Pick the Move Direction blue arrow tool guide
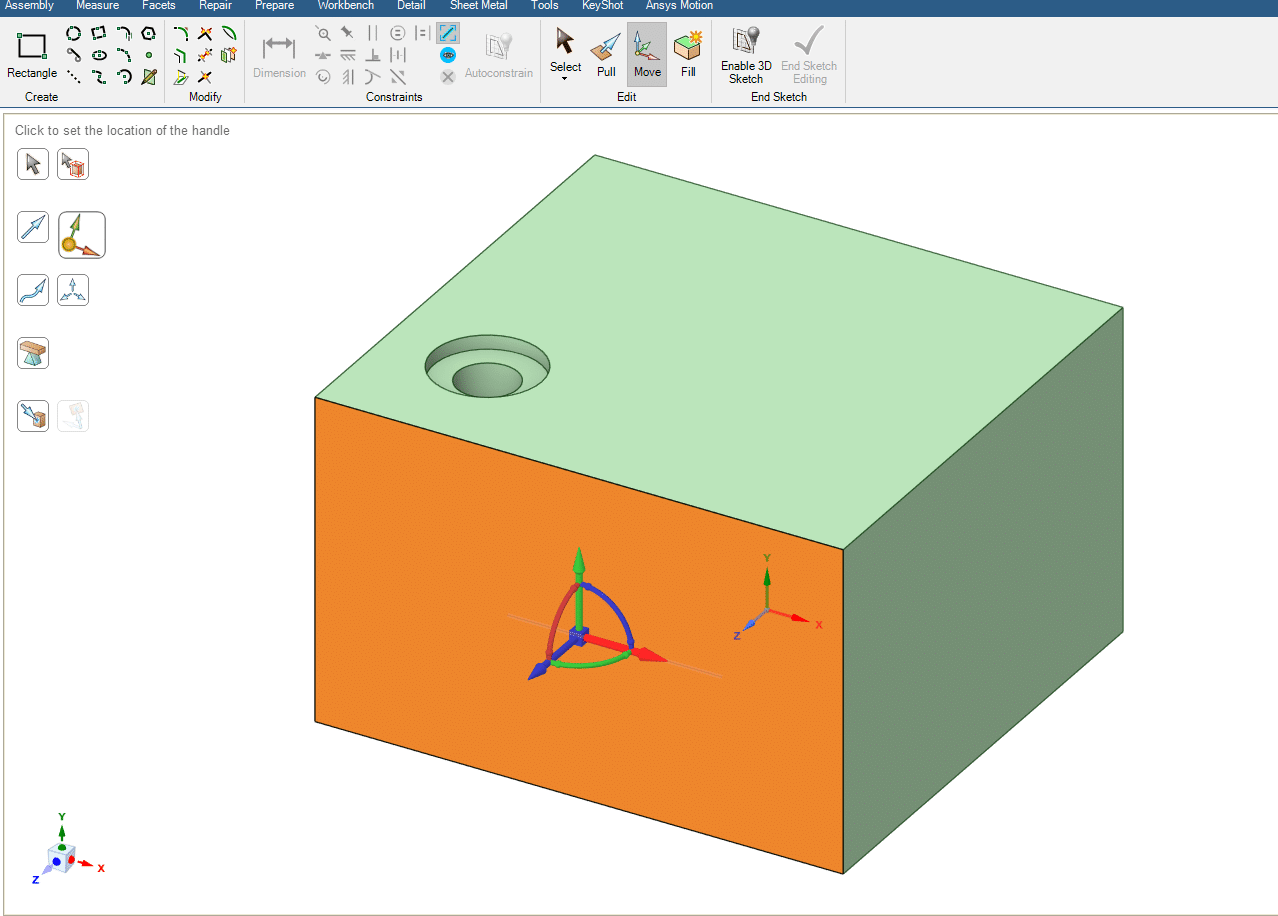The width and height of the screenshot is (1278, 916). point(33,227)
